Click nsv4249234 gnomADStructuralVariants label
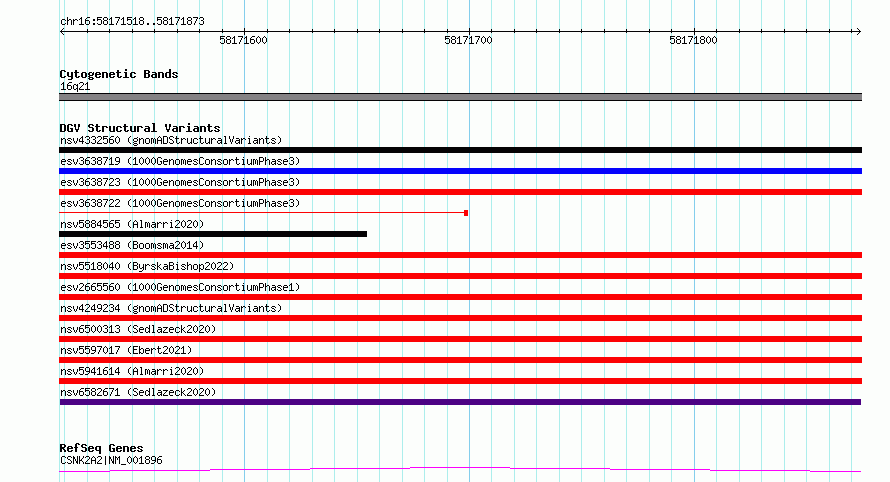The image size is (890, 482). click(x=171, y=308)
